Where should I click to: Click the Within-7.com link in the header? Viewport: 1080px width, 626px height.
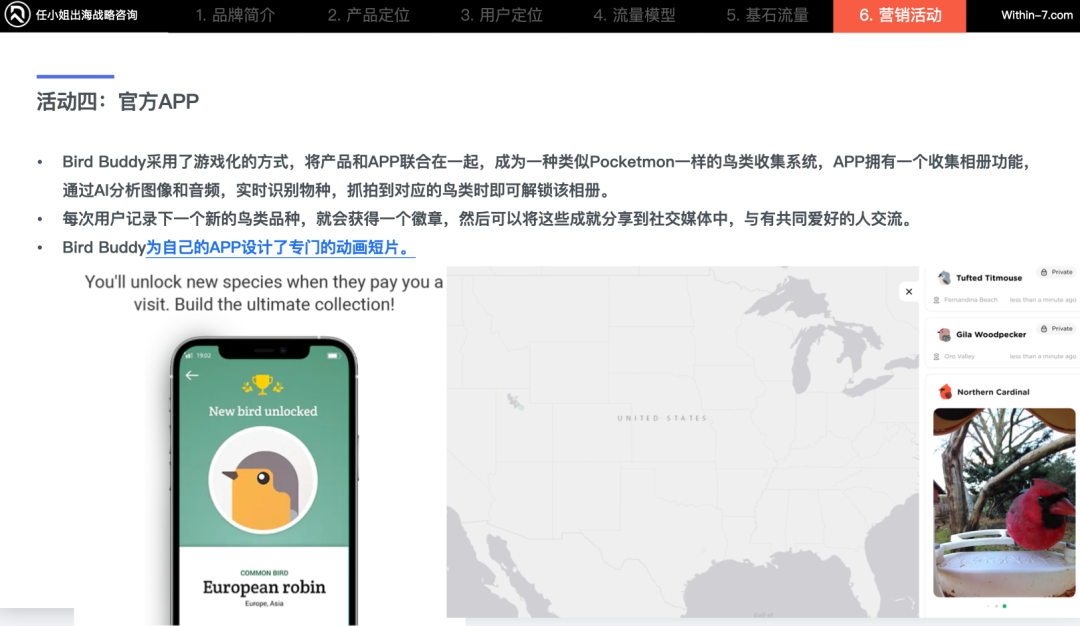pyautogui.click(x=1036, y=16)
